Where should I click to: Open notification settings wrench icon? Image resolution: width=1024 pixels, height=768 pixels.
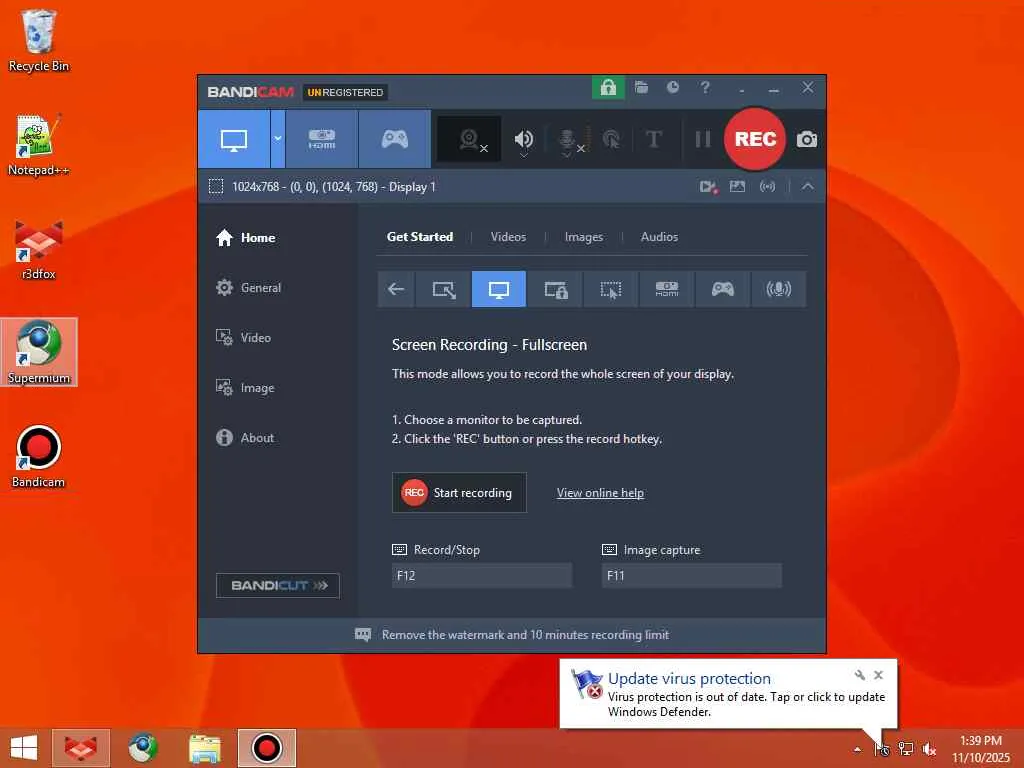click(859, 675)
